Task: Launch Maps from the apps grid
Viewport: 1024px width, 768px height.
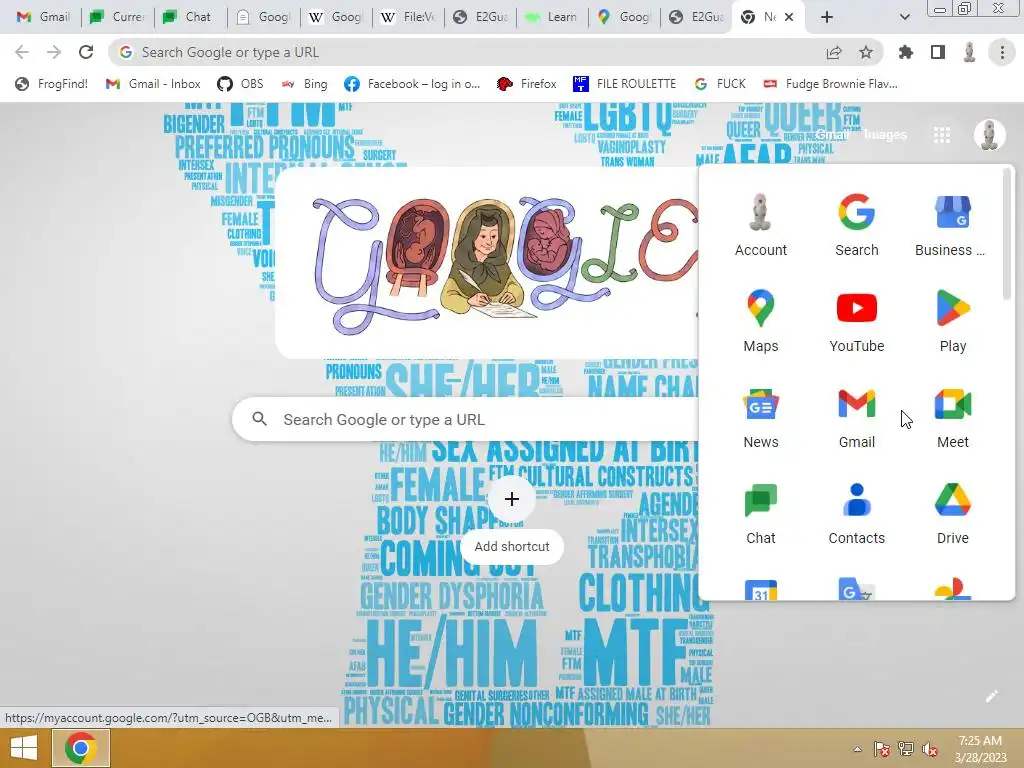Action: tap(760, 321)
